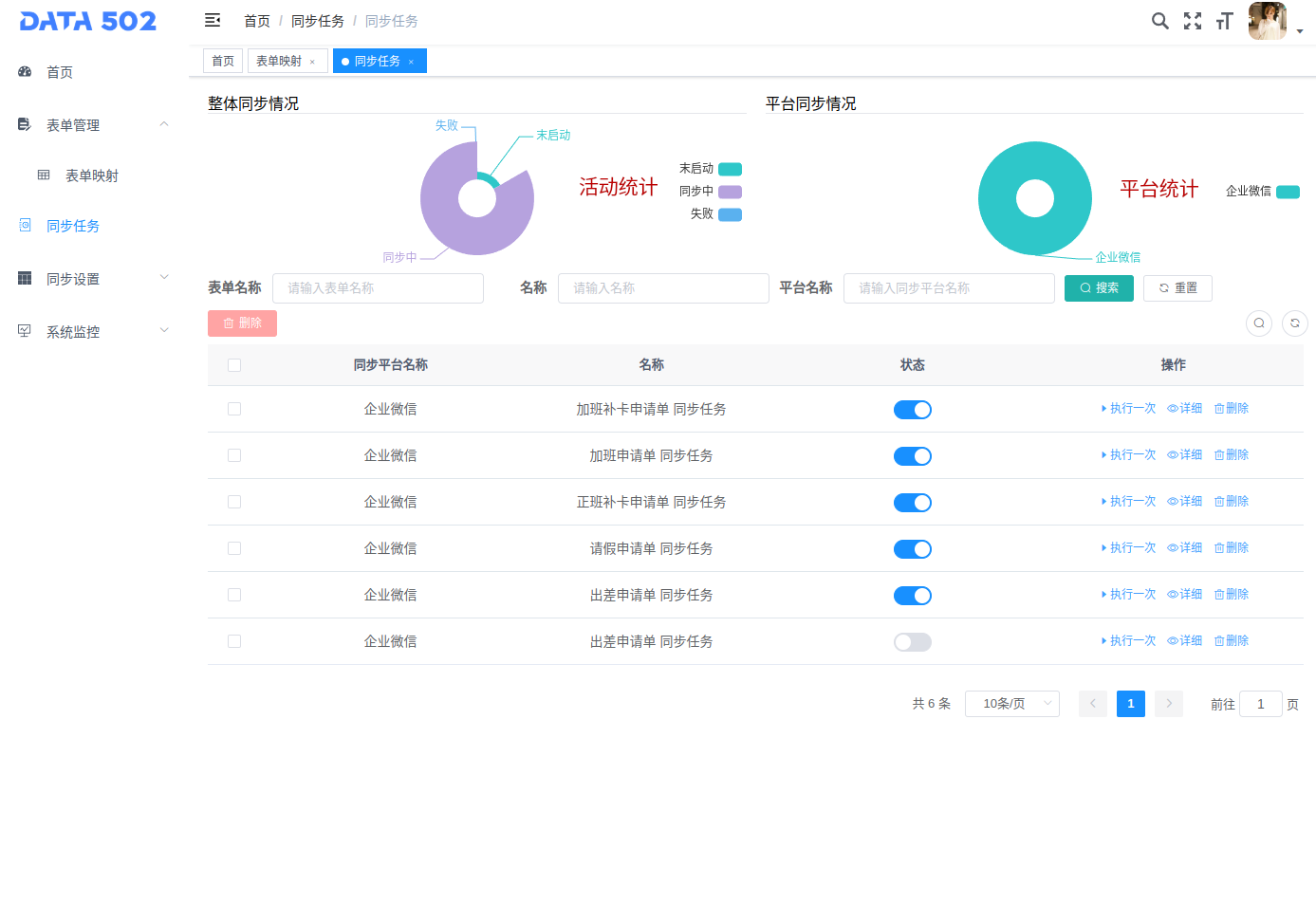This screenshot has height=904, width=1316.
Task: Collapse sidebar with hamburger icon
Action: click(x=213, y=21)
